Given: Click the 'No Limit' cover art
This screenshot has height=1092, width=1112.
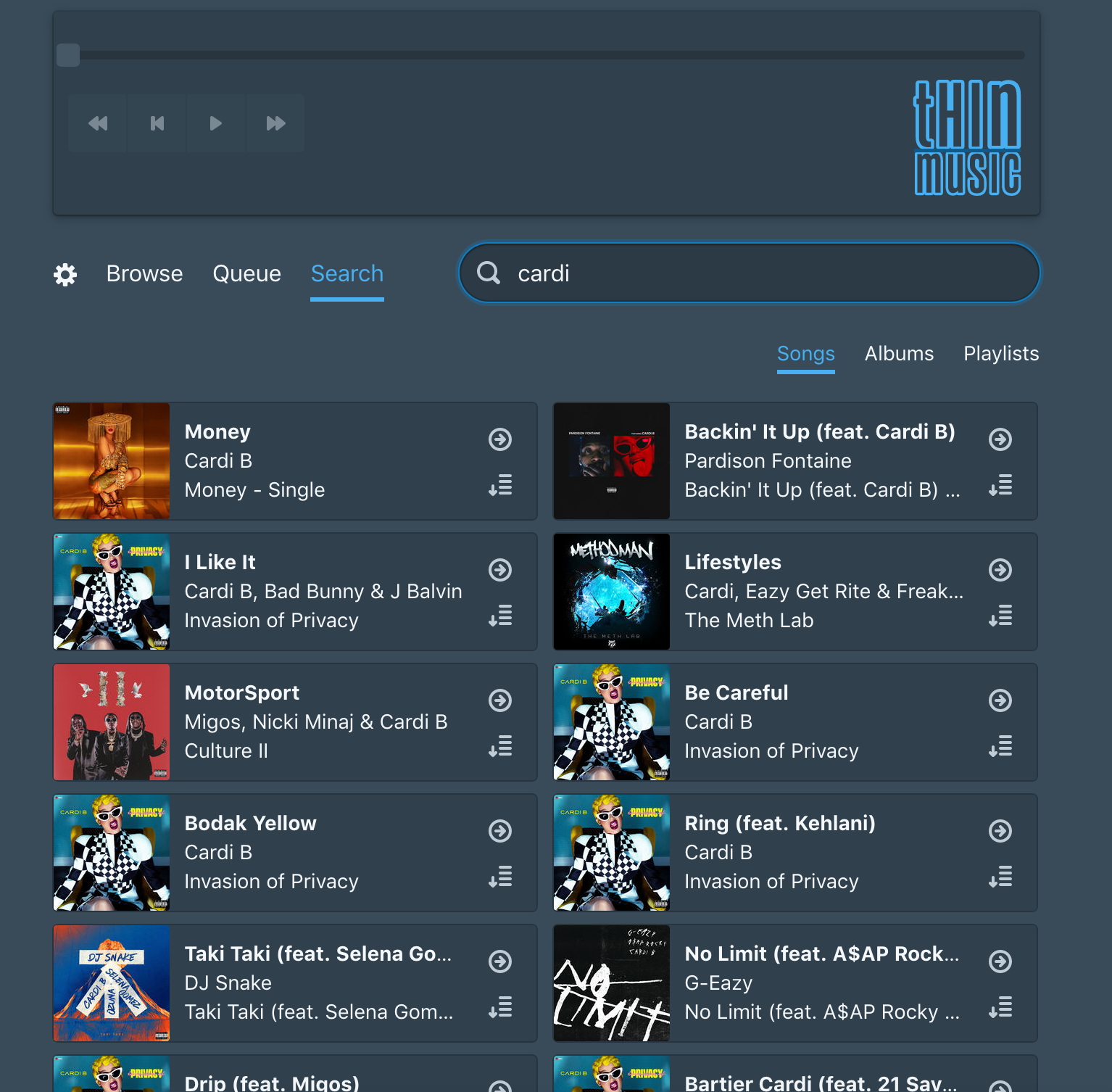Looking at the screenshot, I should pyautogui.click(x=612, y=983).
